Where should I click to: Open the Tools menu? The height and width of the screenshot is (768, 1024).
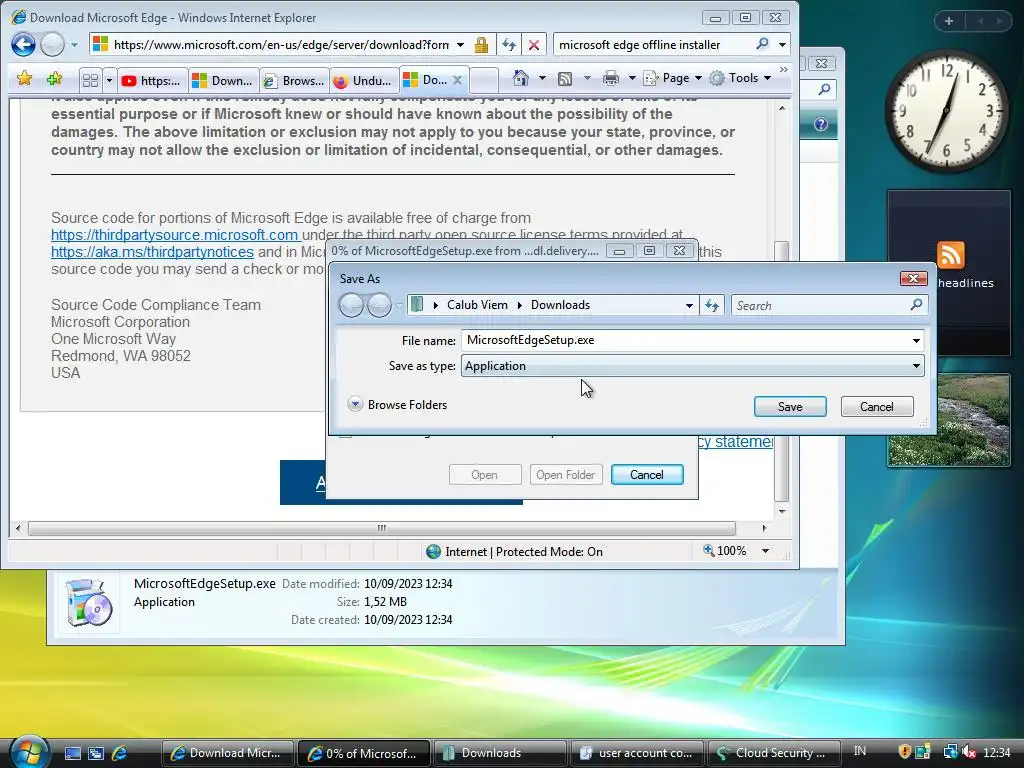click(x=741, y=78)
